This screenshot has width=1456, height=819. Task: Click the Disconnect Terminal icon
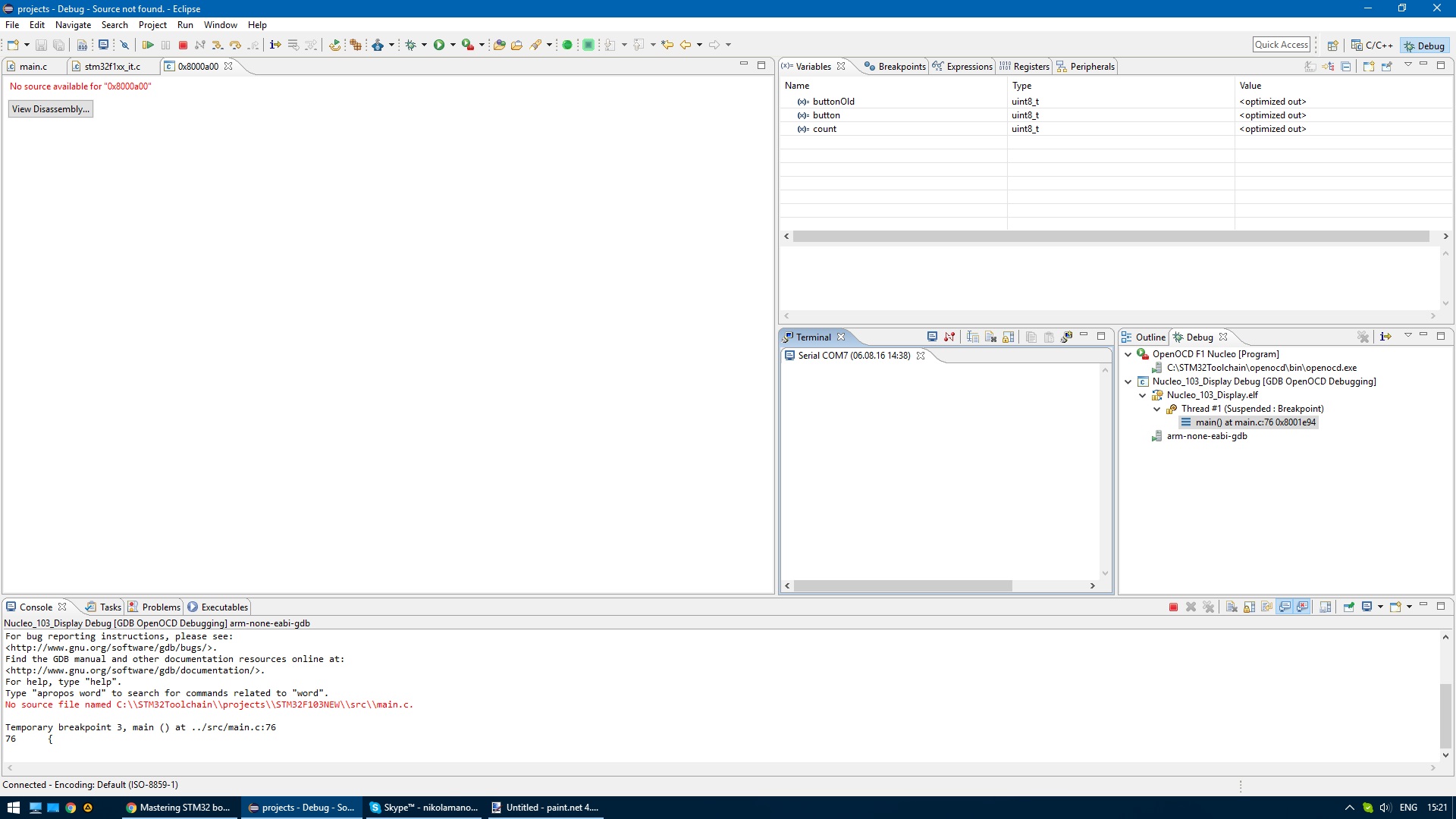pos(949,337)
